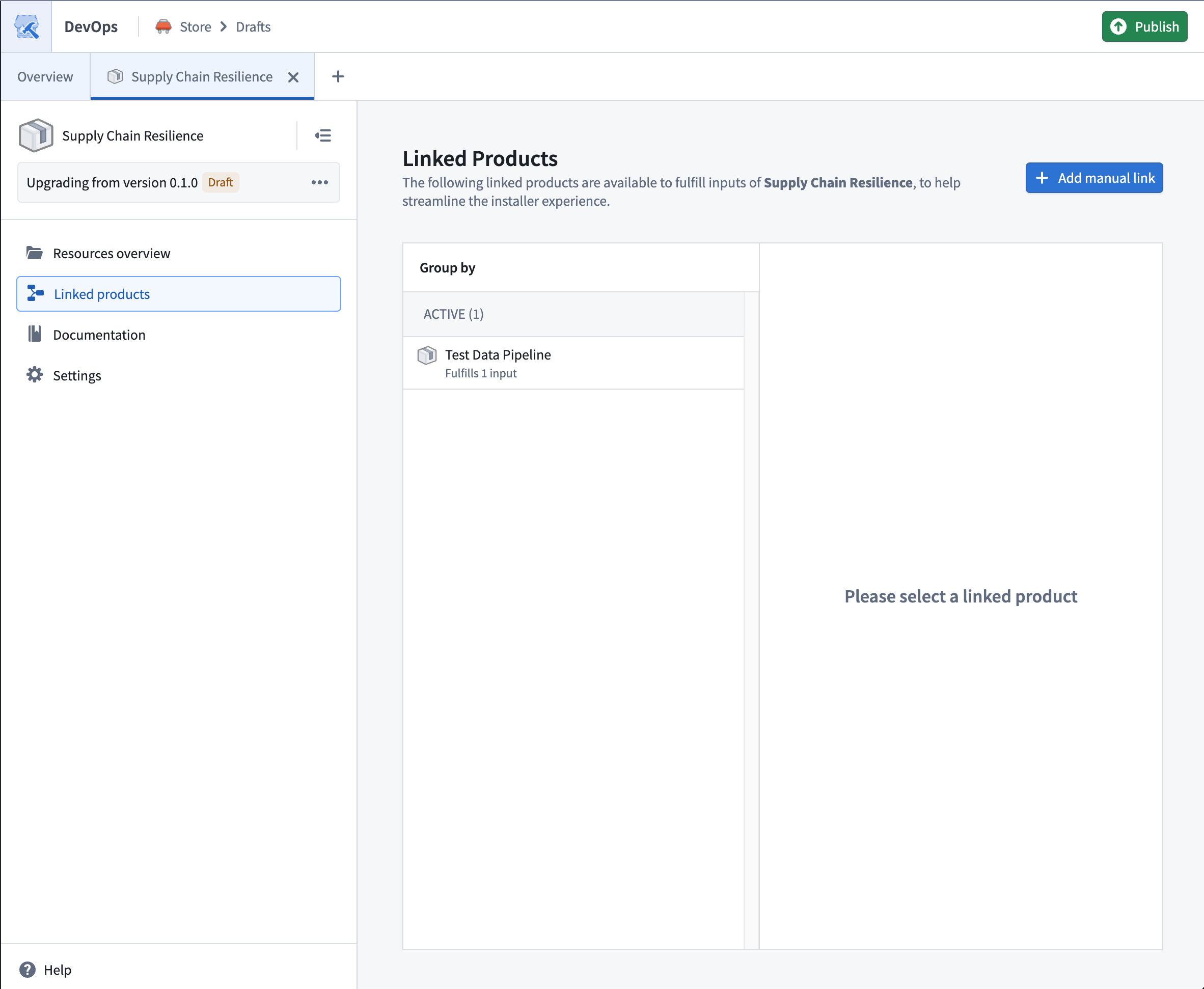1204x989 pixels.
Task: Open the Store breadcrumb link
Action: coord(196,27)
